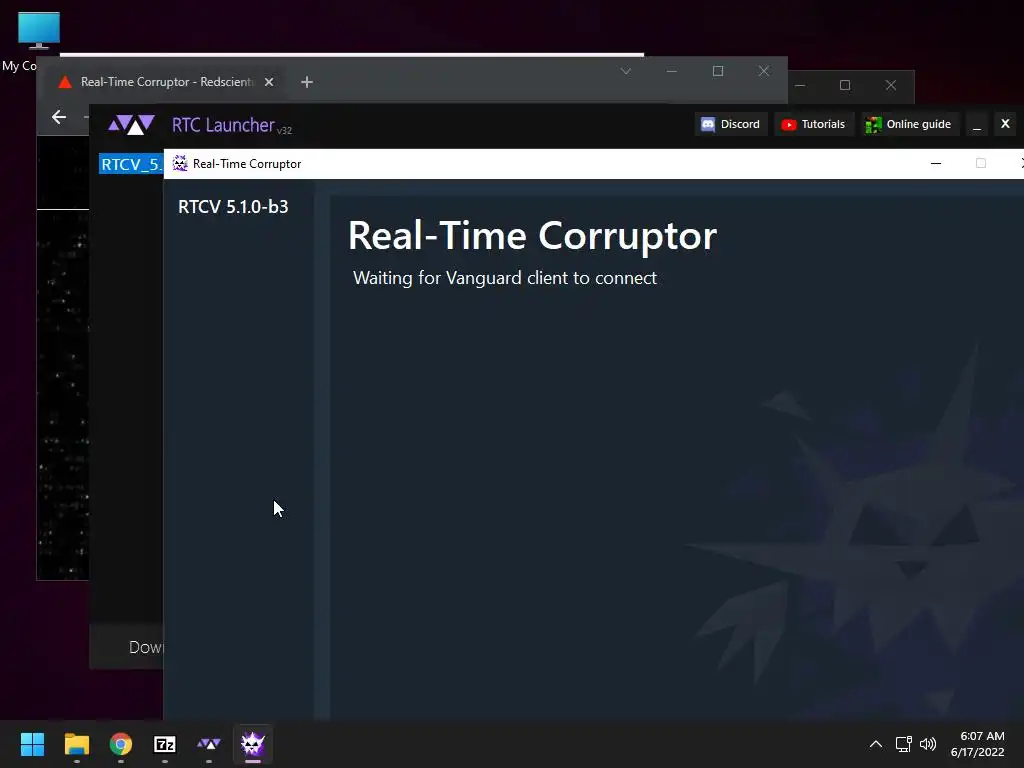Open network status tray icon
Image resolution: width=1024 pixels, height=768 pixels.
904,744
